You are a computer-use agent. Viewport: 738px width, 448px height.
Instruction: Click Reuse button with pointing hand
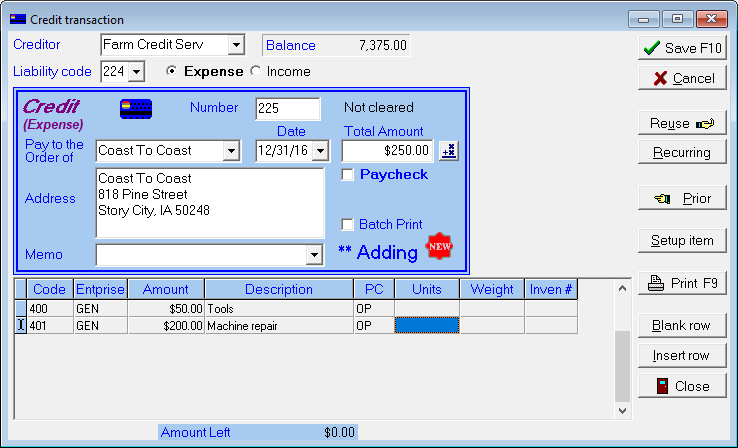683,123
